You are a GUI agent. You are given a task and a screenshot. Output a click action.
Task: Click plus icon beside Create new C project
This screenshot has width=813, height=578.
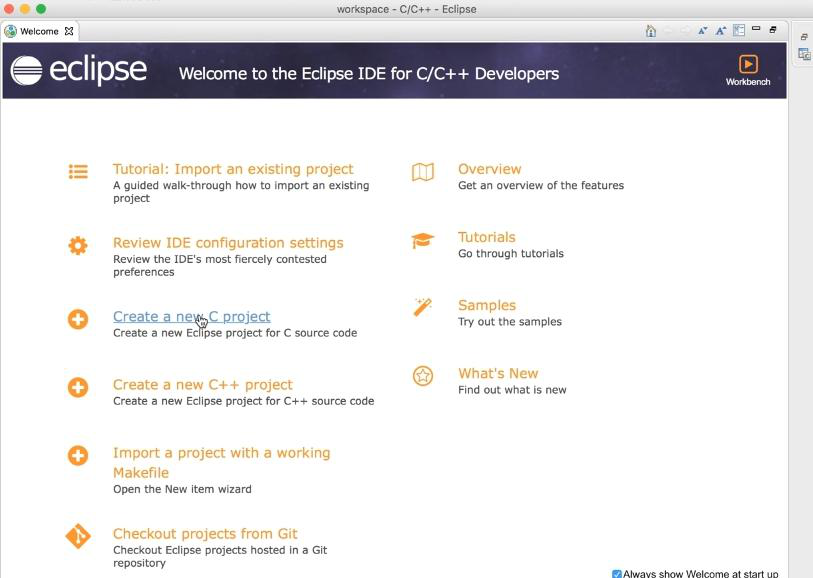pyautogui.click(x=78, y=319)
